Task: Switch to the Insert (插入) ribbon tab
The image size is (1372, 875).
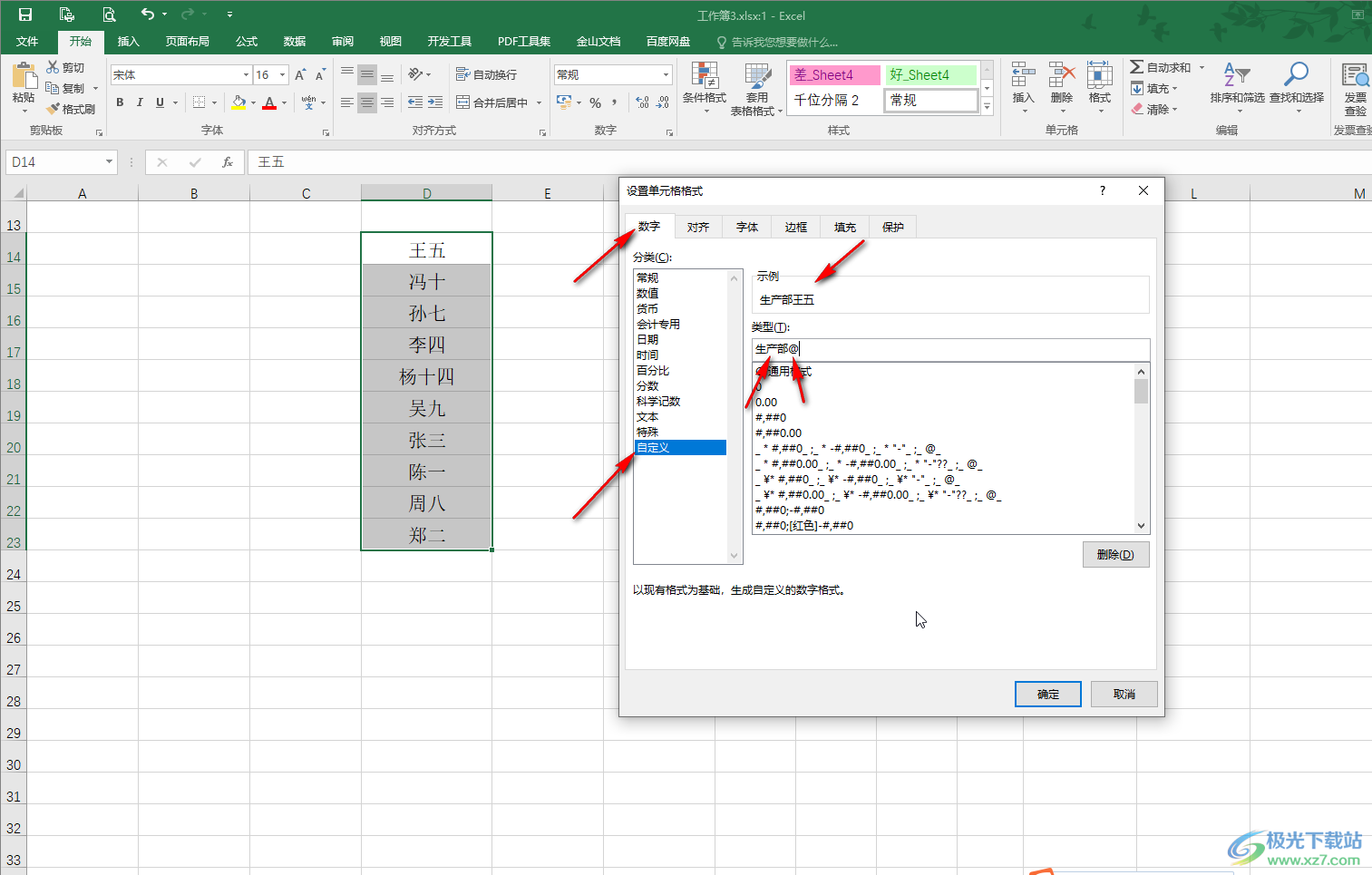Action: (x=129, y=41)
